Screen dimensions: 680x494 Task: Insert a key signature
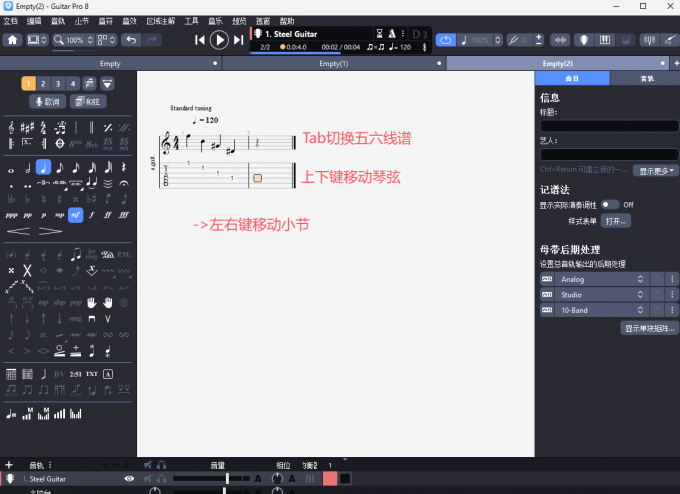tap(27, 128)
